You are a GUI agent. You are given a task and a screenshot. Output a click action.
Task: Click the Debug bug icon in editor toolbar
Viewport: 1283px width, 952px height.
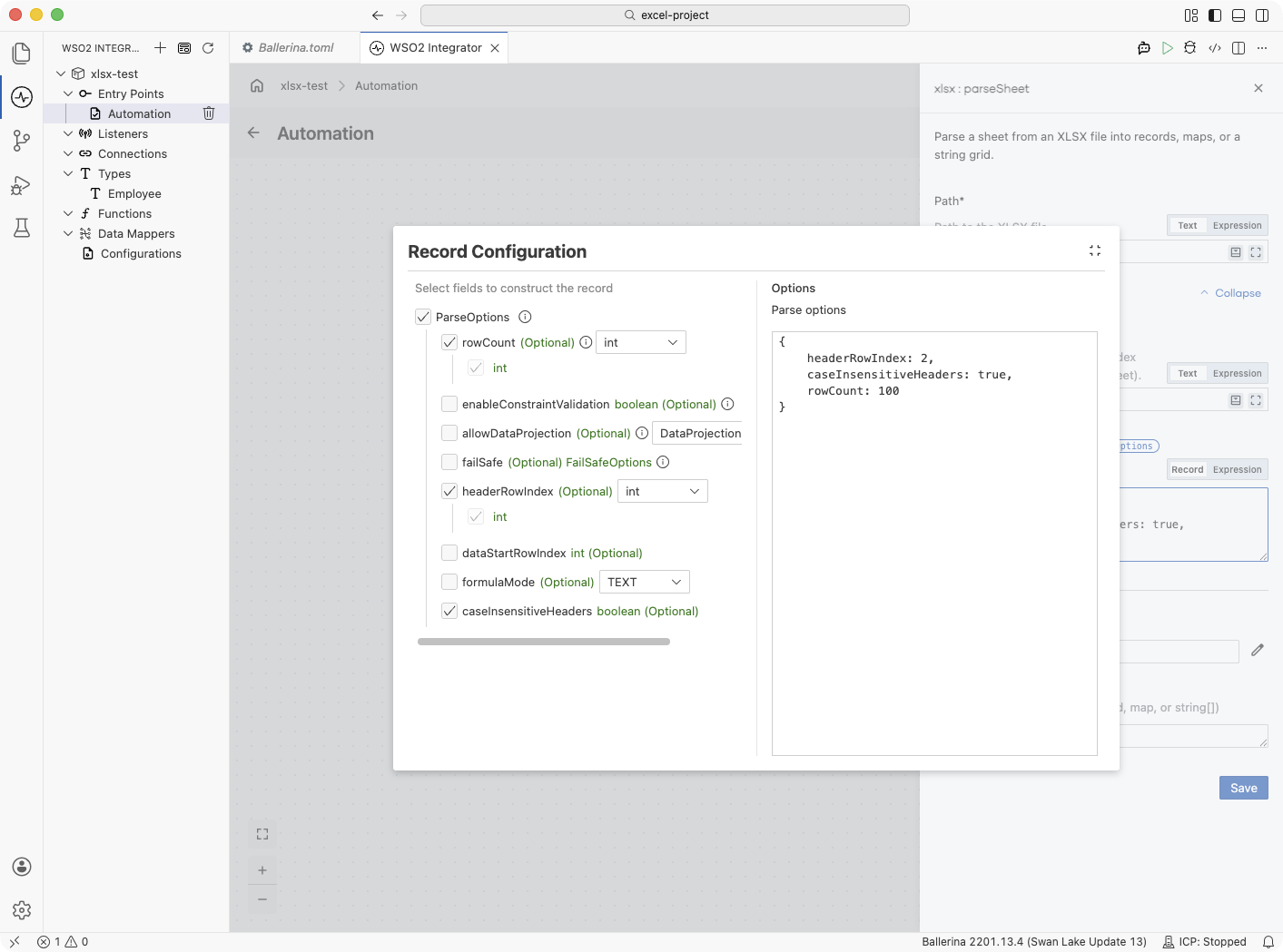tap(1190, 48)
